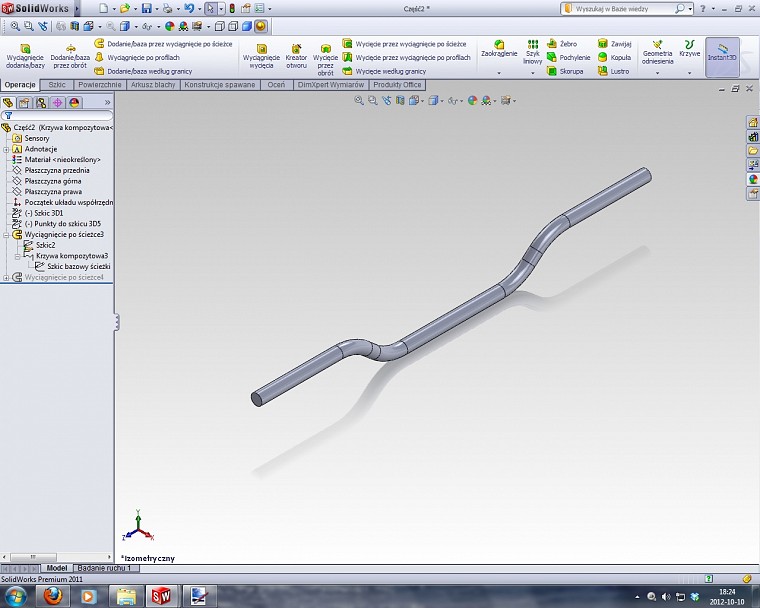760x608 pixels.
Task: Click the Lustro mirror tool
Action: [613, 71]
